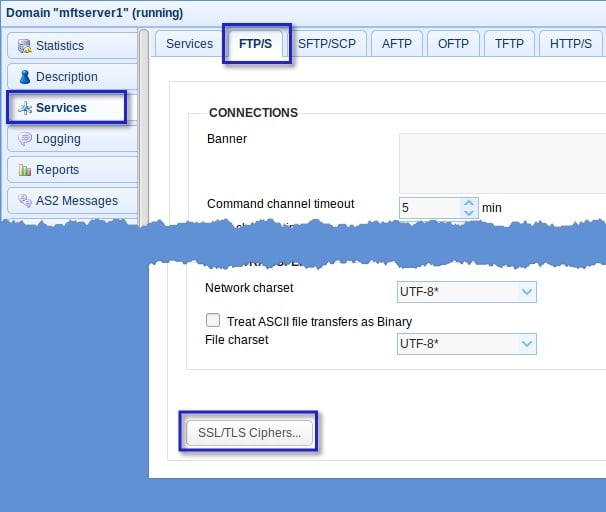The height and width of the screenshot is (512, 606).
Task: Click the Services network icon
Action: [24, 108]
